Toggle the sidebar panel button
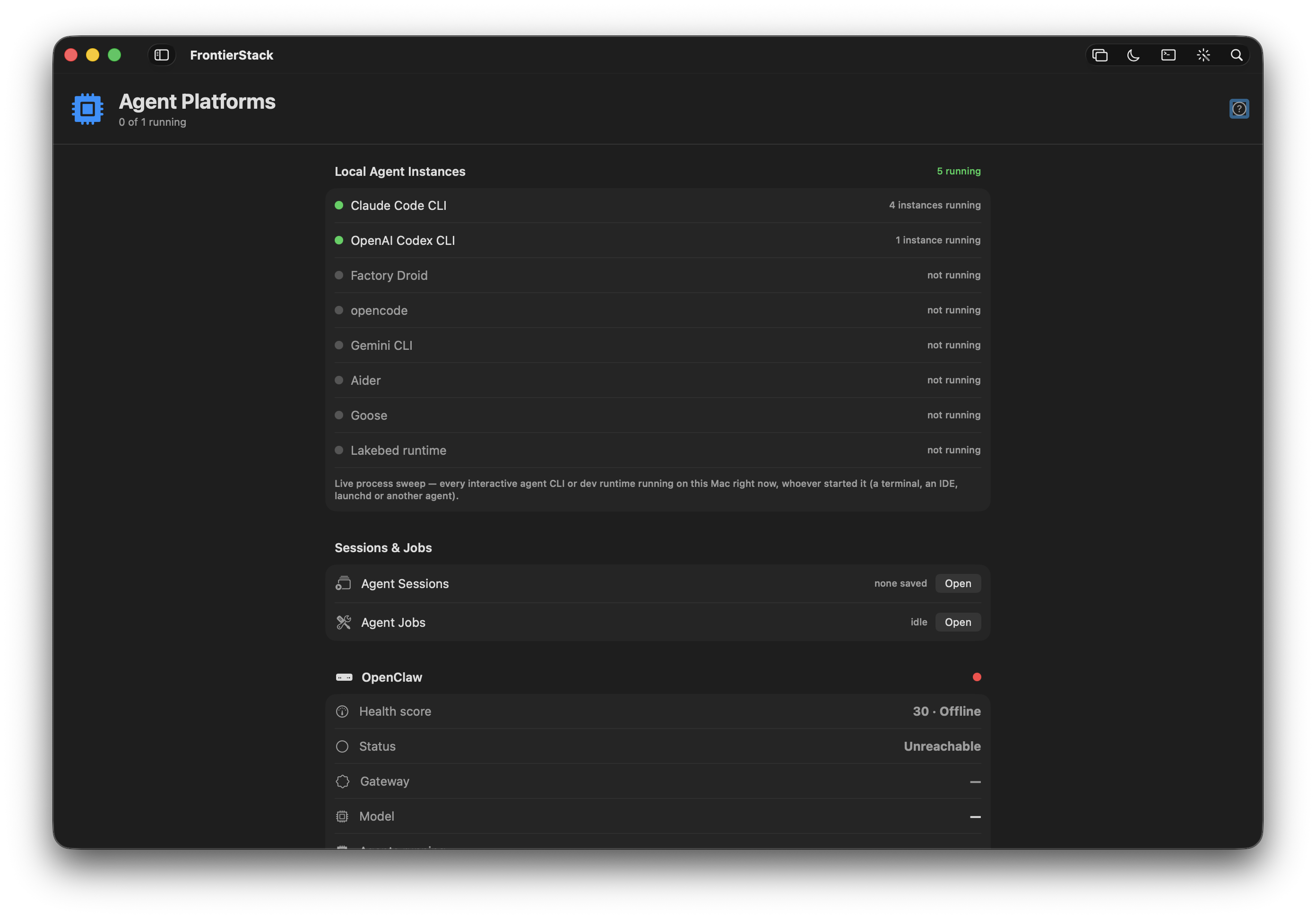1316x919 pixels. tap(162, 55)
